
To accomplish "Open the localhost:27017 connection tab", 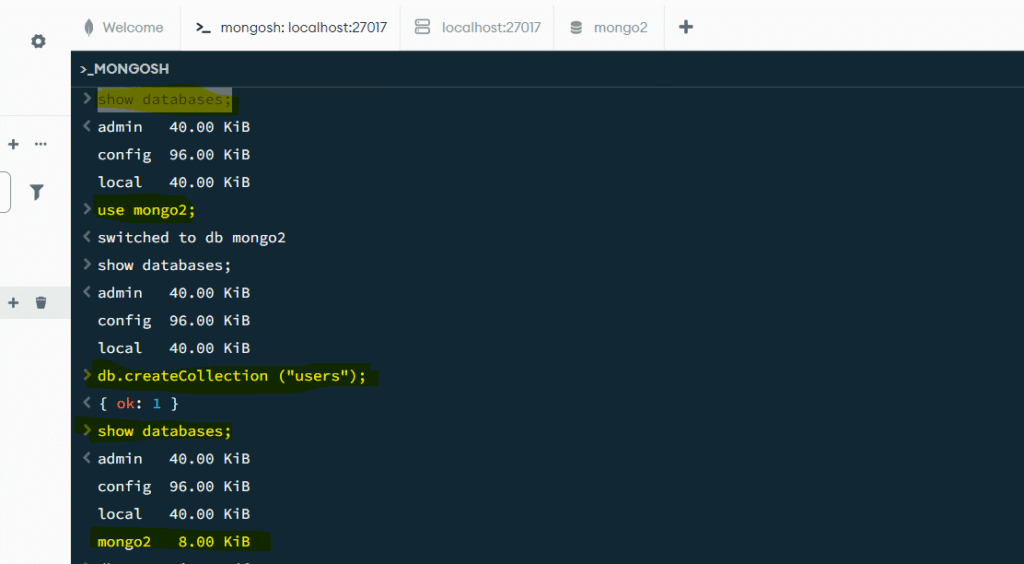I will pyautogui.click(x=477, y=27).
